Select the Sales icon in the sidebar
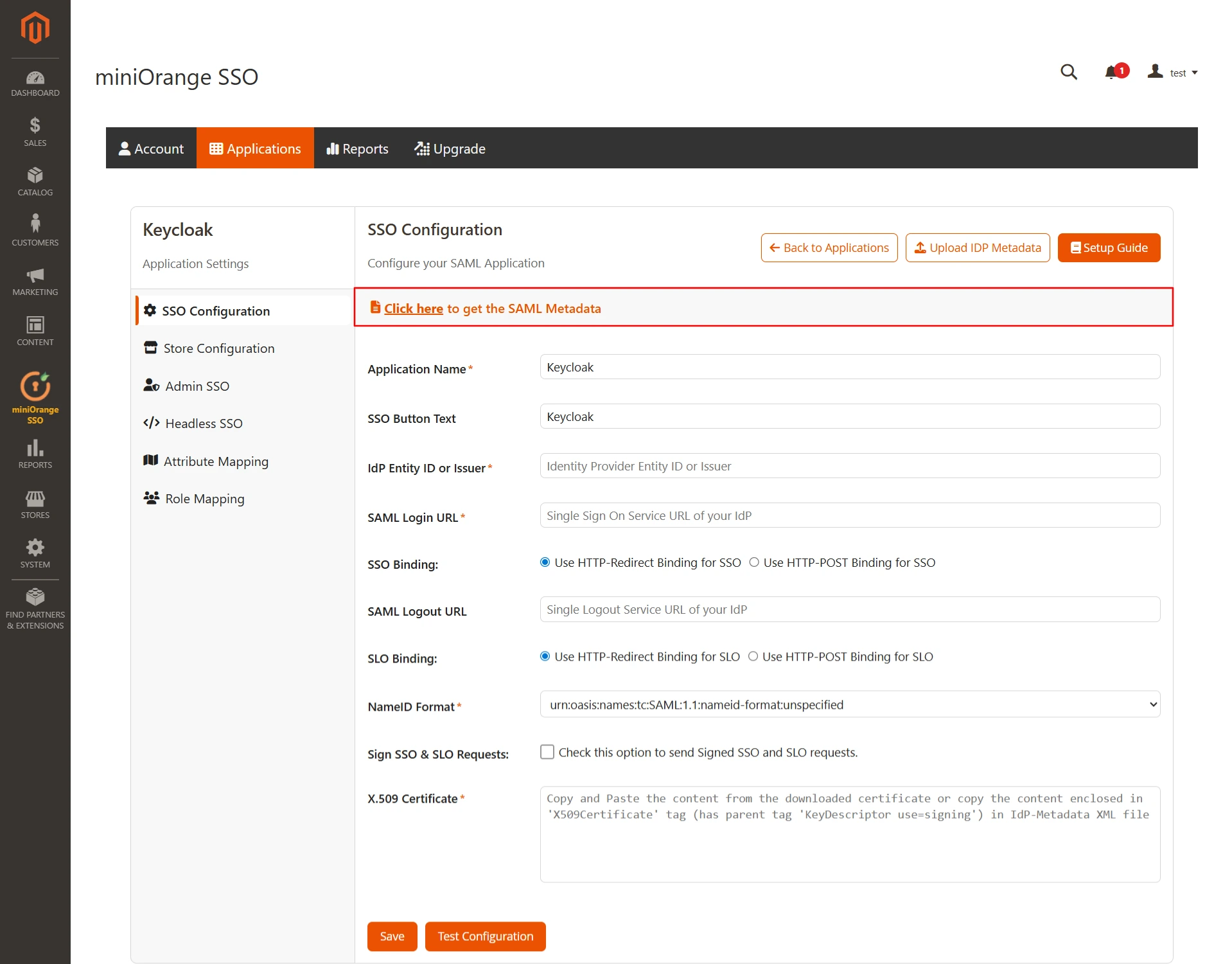The image size is (1232, 964). point(35,130)
